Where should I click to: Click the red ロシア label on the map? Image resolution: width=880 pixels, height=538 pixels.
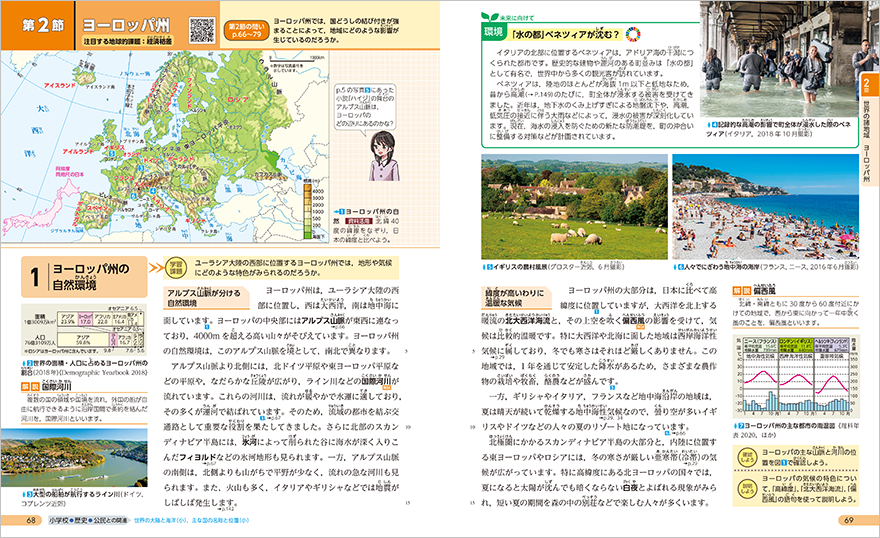pyautogui.click(x=237, y=99)
